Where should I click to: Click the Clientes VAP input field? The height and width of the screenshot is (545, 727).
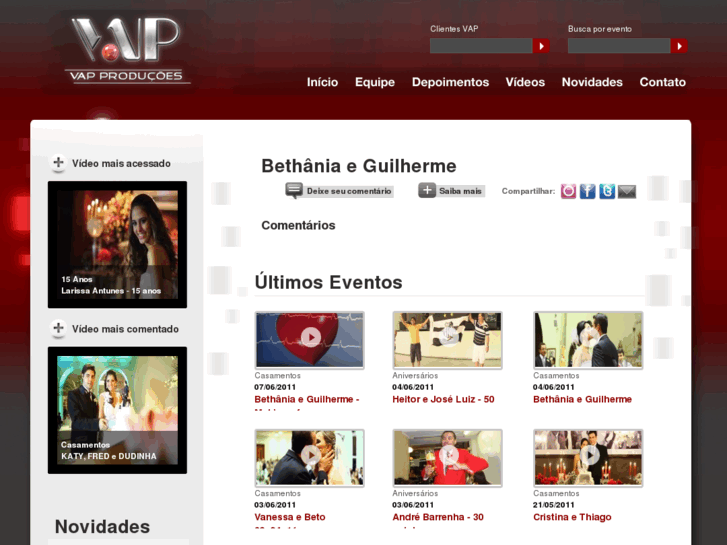[x=481, y=46]
